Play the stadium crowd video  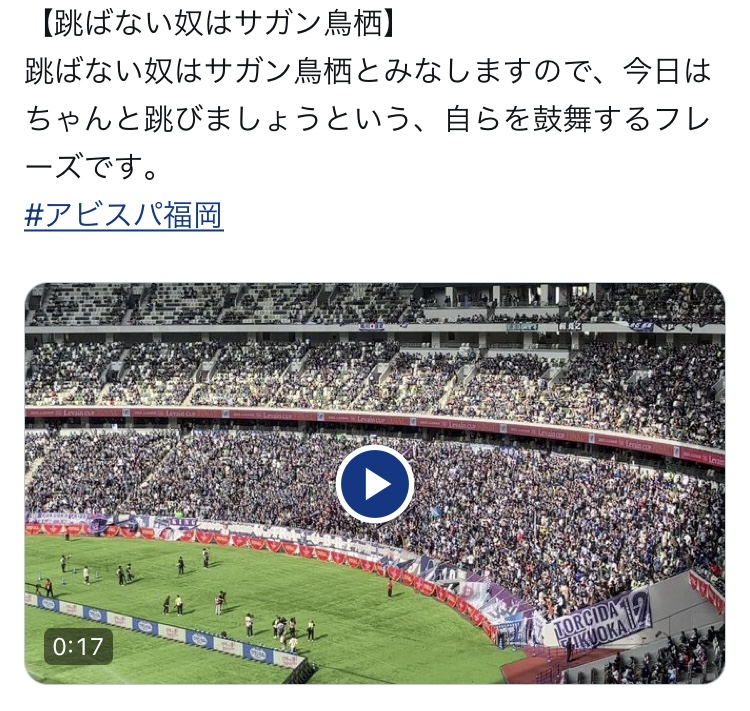[375, 484]
